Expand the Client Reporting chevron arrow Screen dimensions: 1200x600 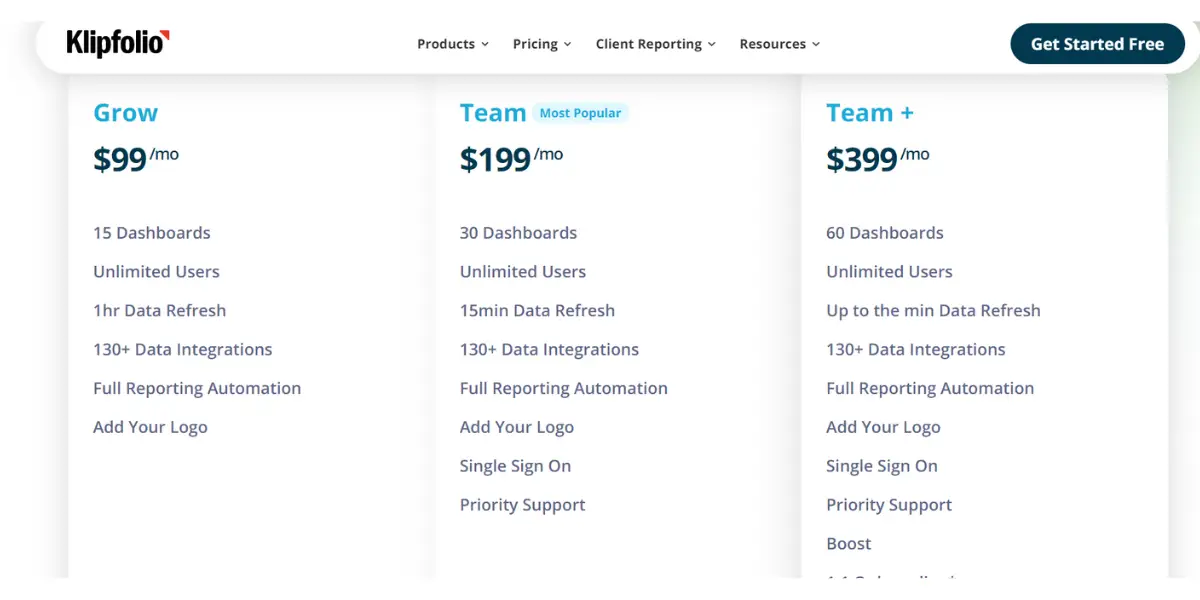tap(712, 44)
